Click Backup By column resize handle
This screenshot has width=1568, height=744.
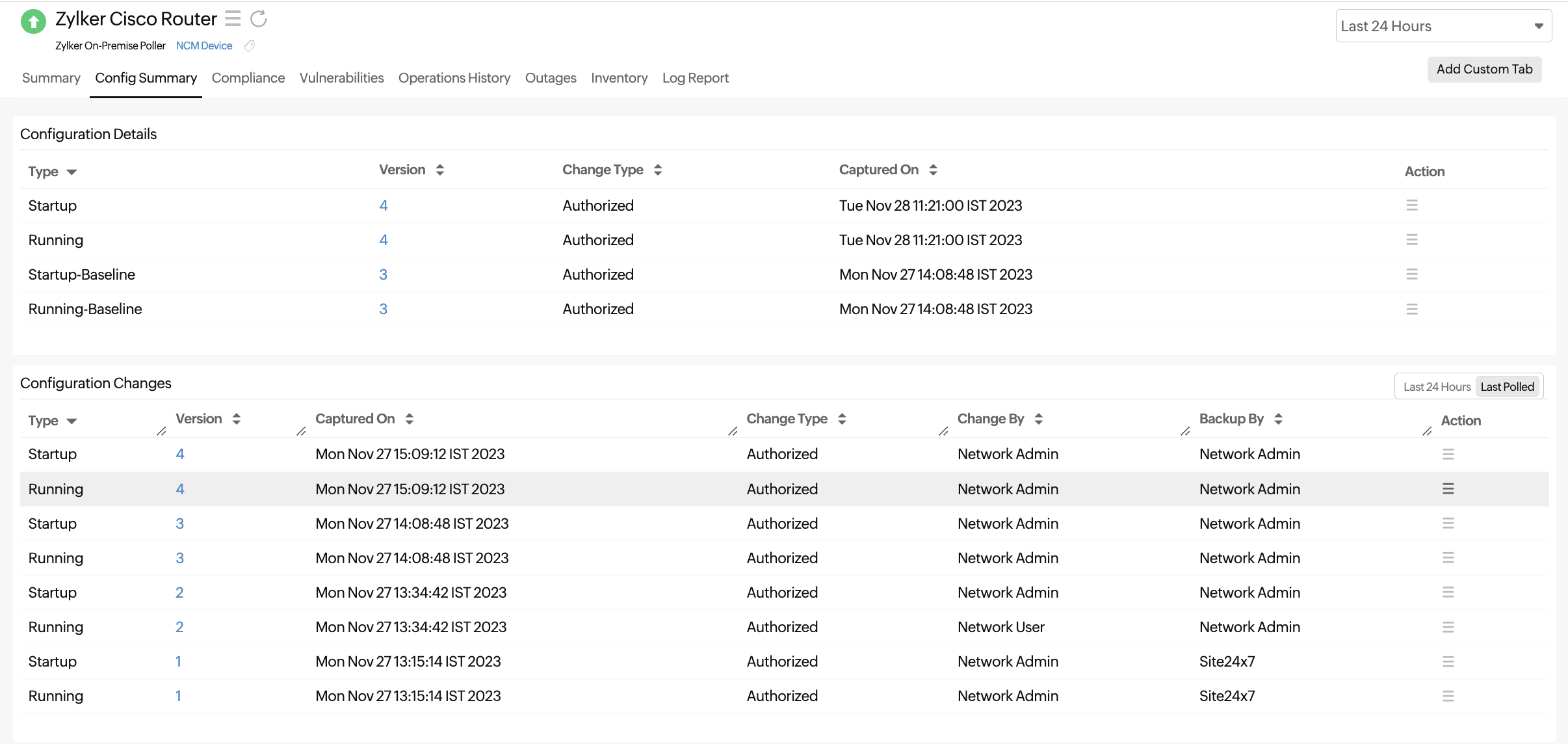(x=1428, y=431)
